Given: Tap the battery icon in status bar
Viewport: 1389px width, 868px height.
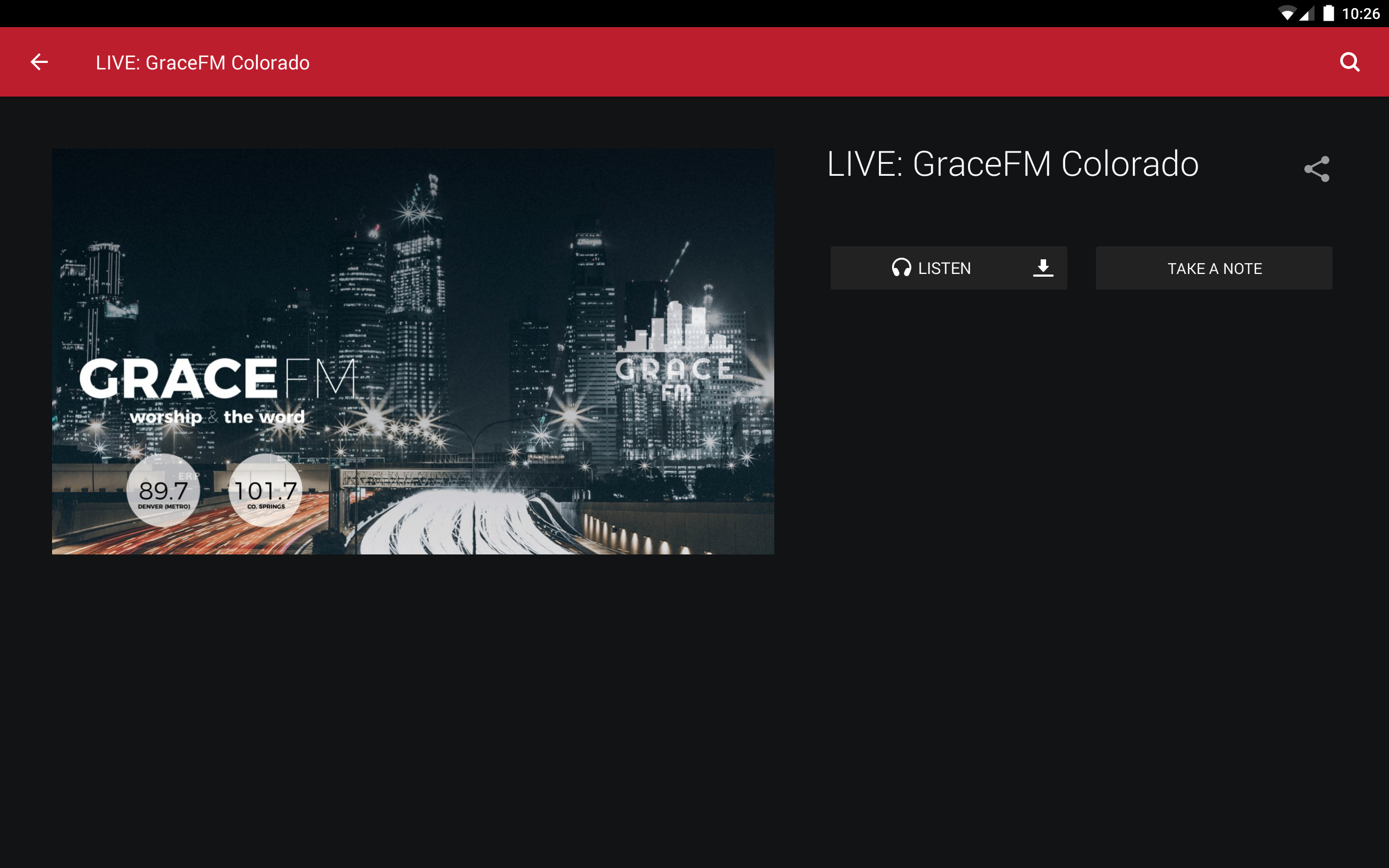Looking at the screenshot, I should (1329, 13).
